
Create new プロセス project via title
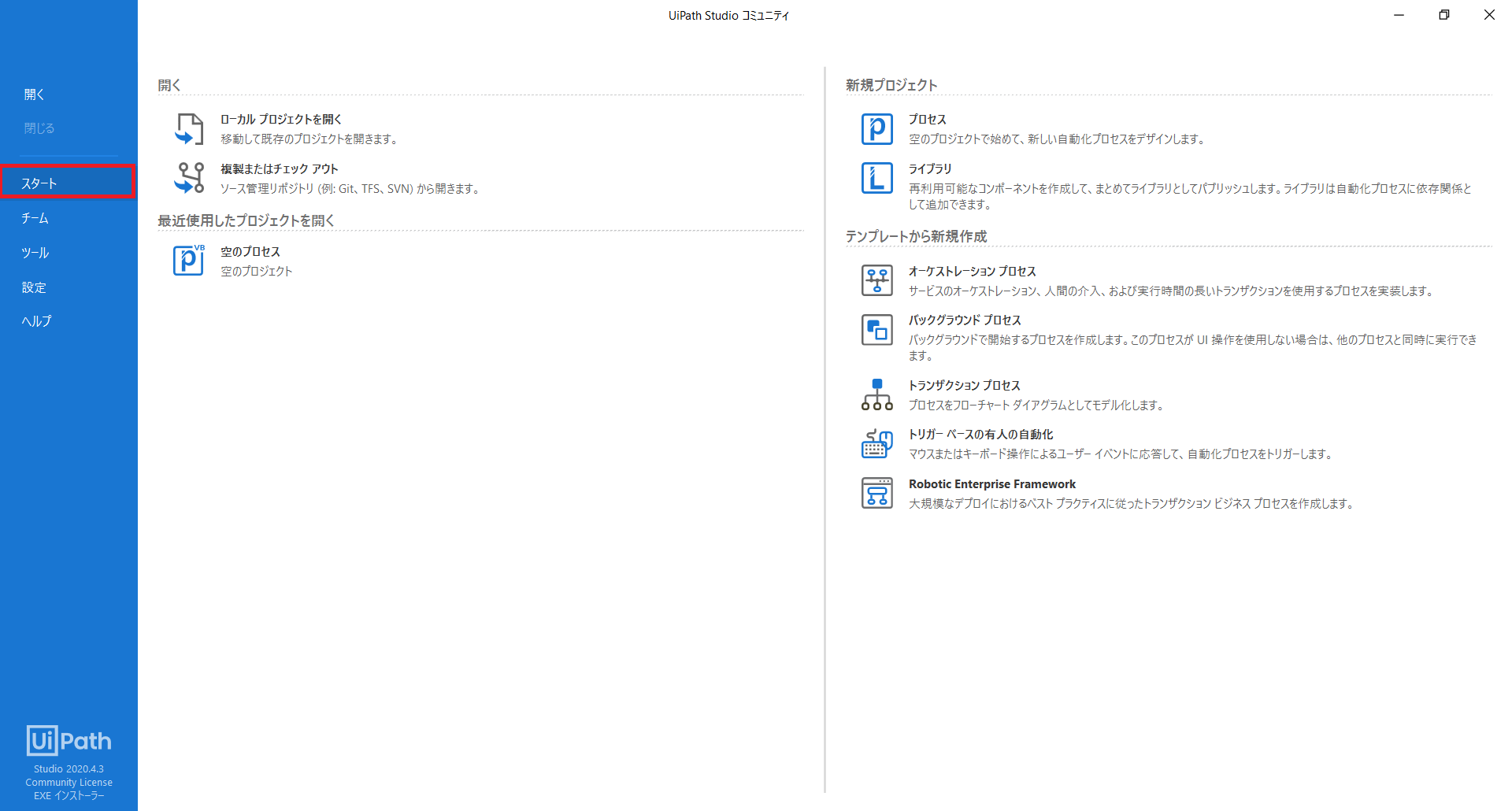(x=928, y=120)
